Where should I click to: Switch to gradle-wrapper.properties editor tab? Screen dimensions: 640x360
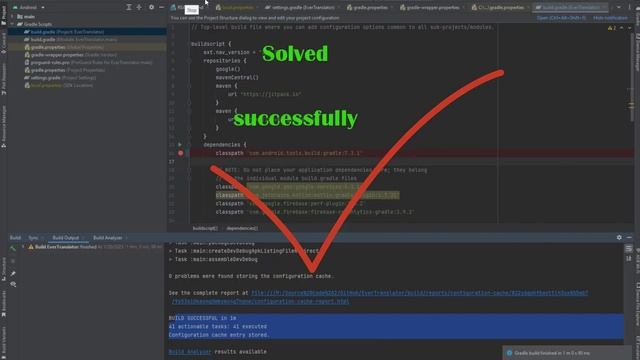click(x=432, y=7)
